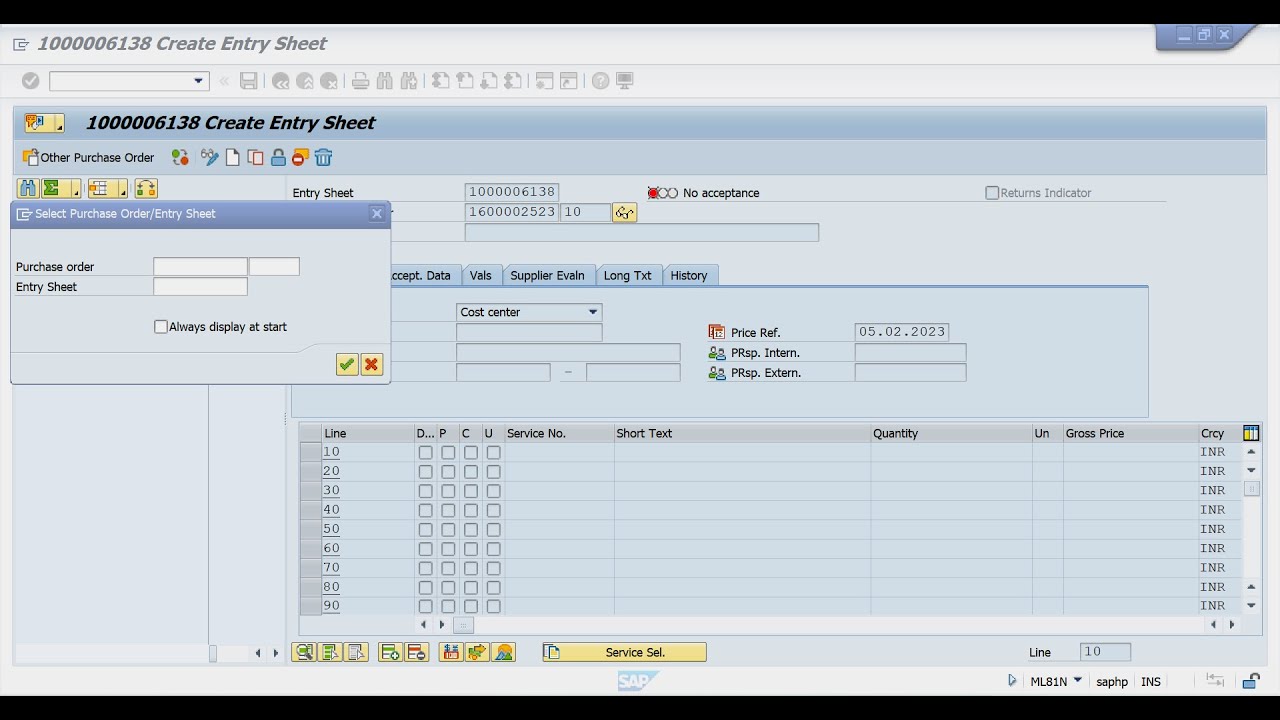This screenshot has width=1280, height=720.
Task: Click the Delete Line icon below the table
Action: pos(416,652)
